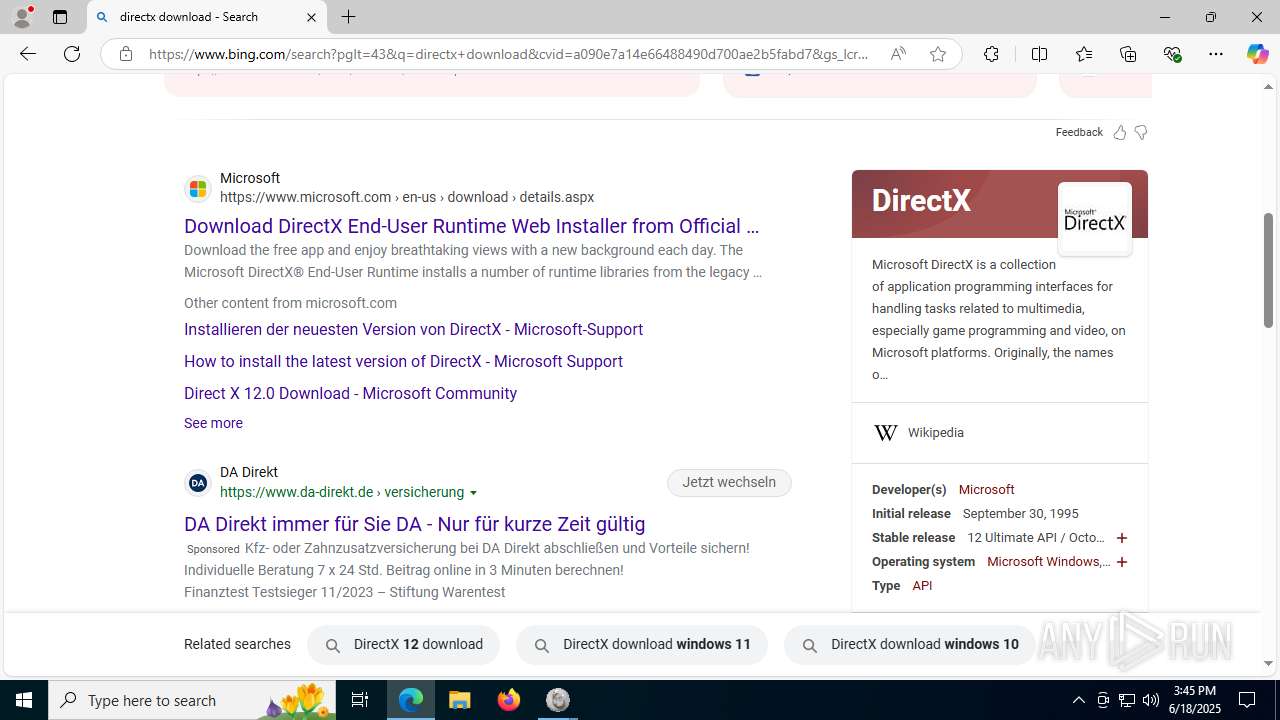Screen dimensions: 1280x720
Task: Expand See more Microsoft results
Action: 213,423
